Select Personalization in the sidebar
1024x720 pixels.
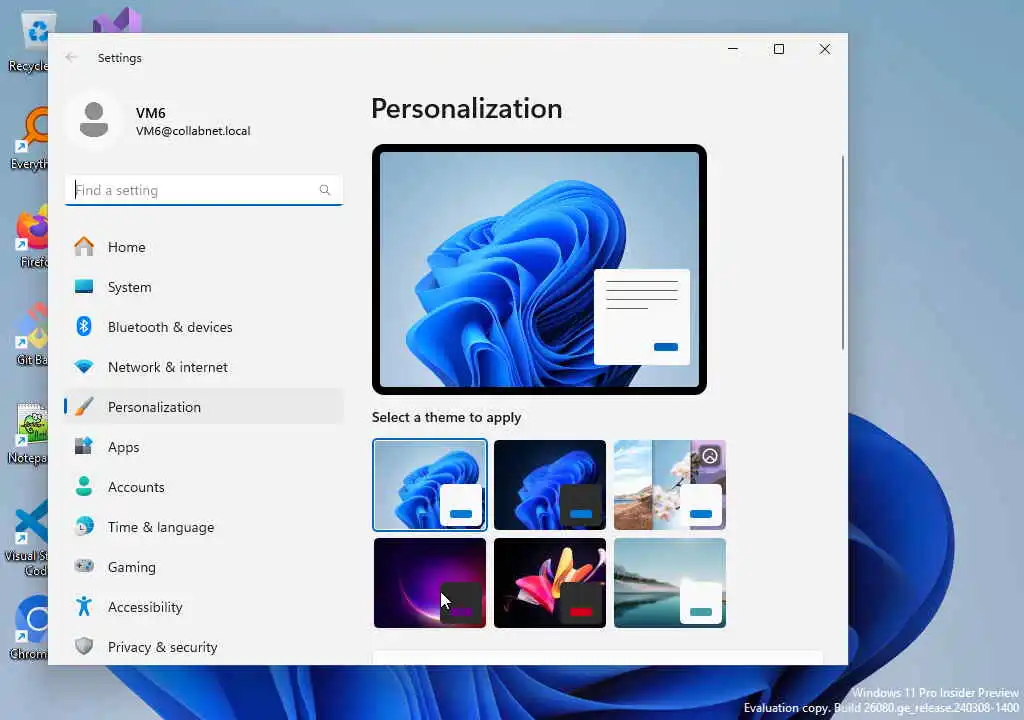tap(204, 406)
